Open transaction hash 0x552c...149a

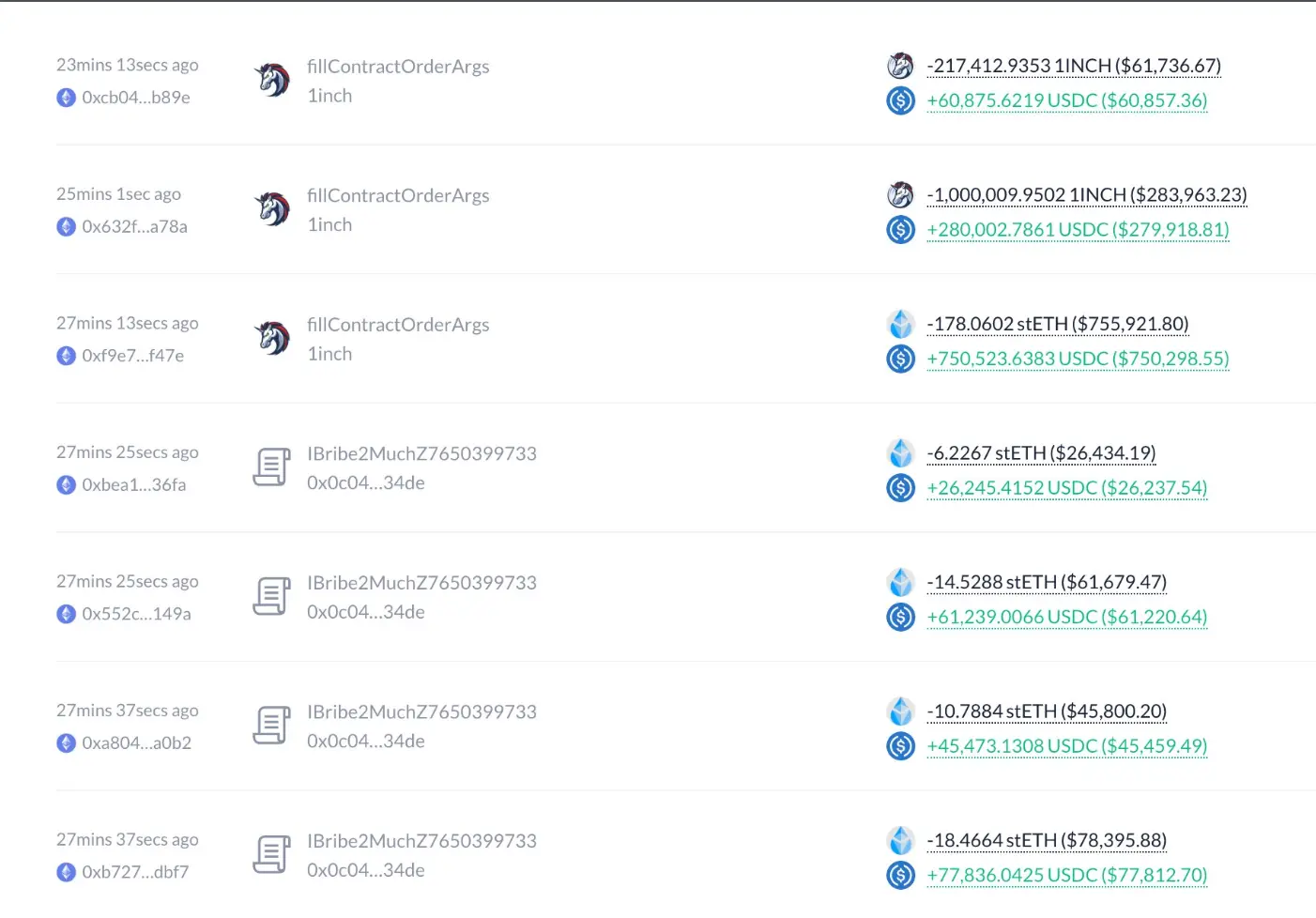pyautogui.click(x=136, y=614)
